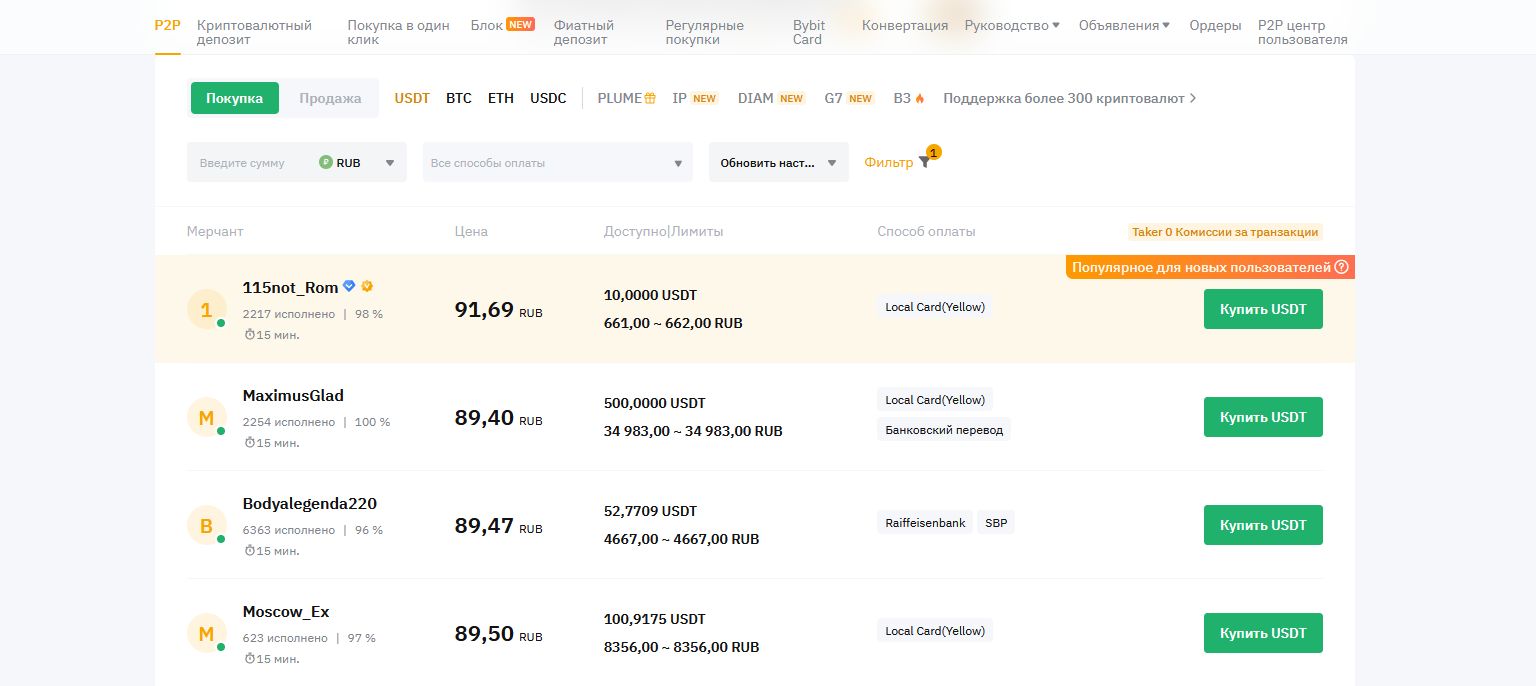Select B3 coin with flame icon
The width and height of the screenshot is (1536, 686).
pos(908,98)
